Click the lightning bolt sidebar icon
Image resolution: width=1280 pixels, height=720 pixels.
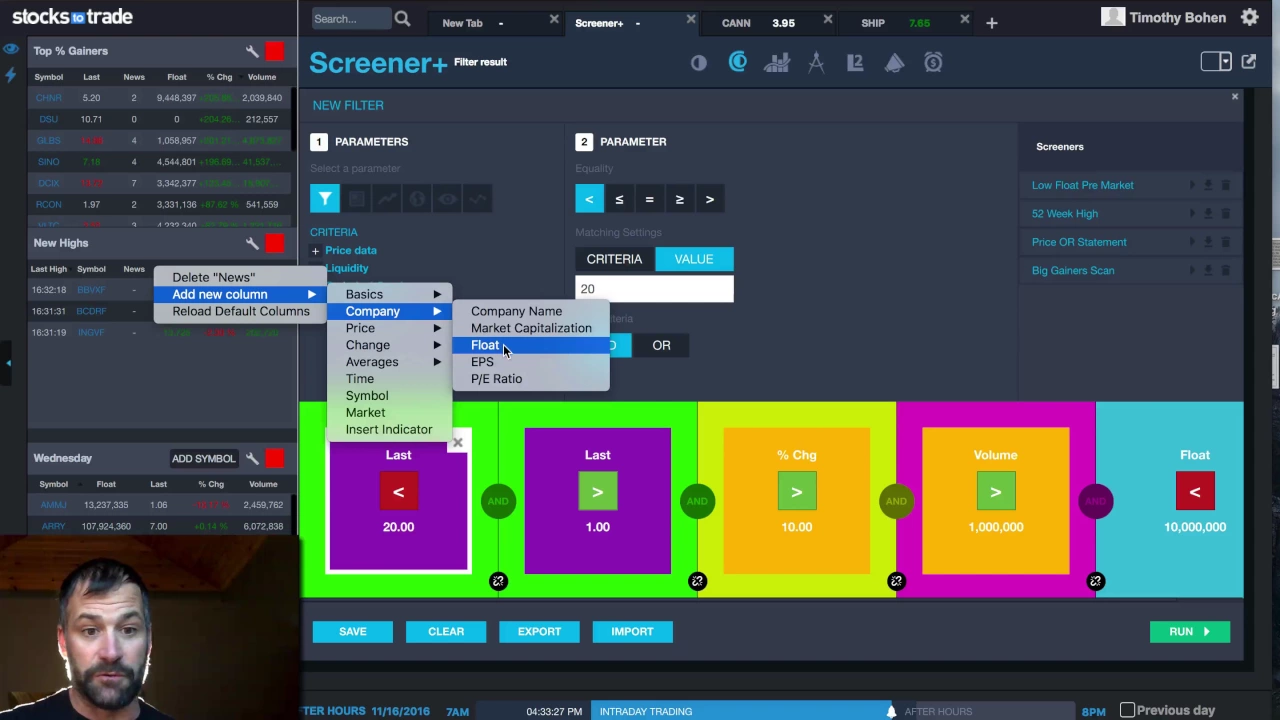[11, 75]
